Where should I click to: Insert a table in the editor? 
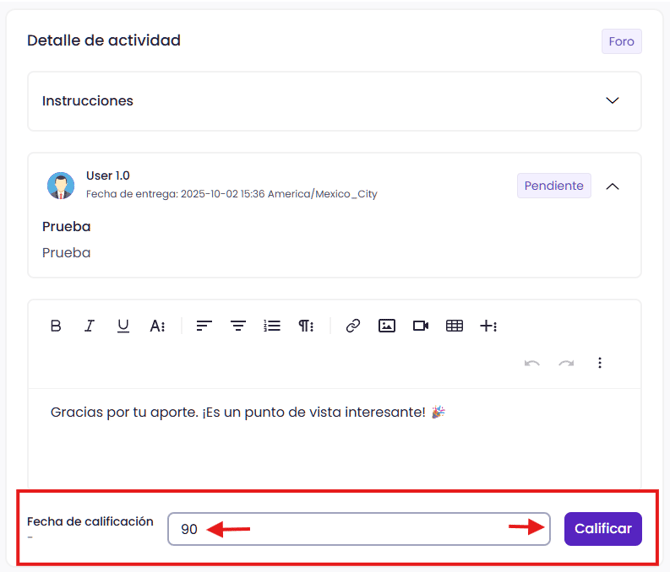(455, 326)
